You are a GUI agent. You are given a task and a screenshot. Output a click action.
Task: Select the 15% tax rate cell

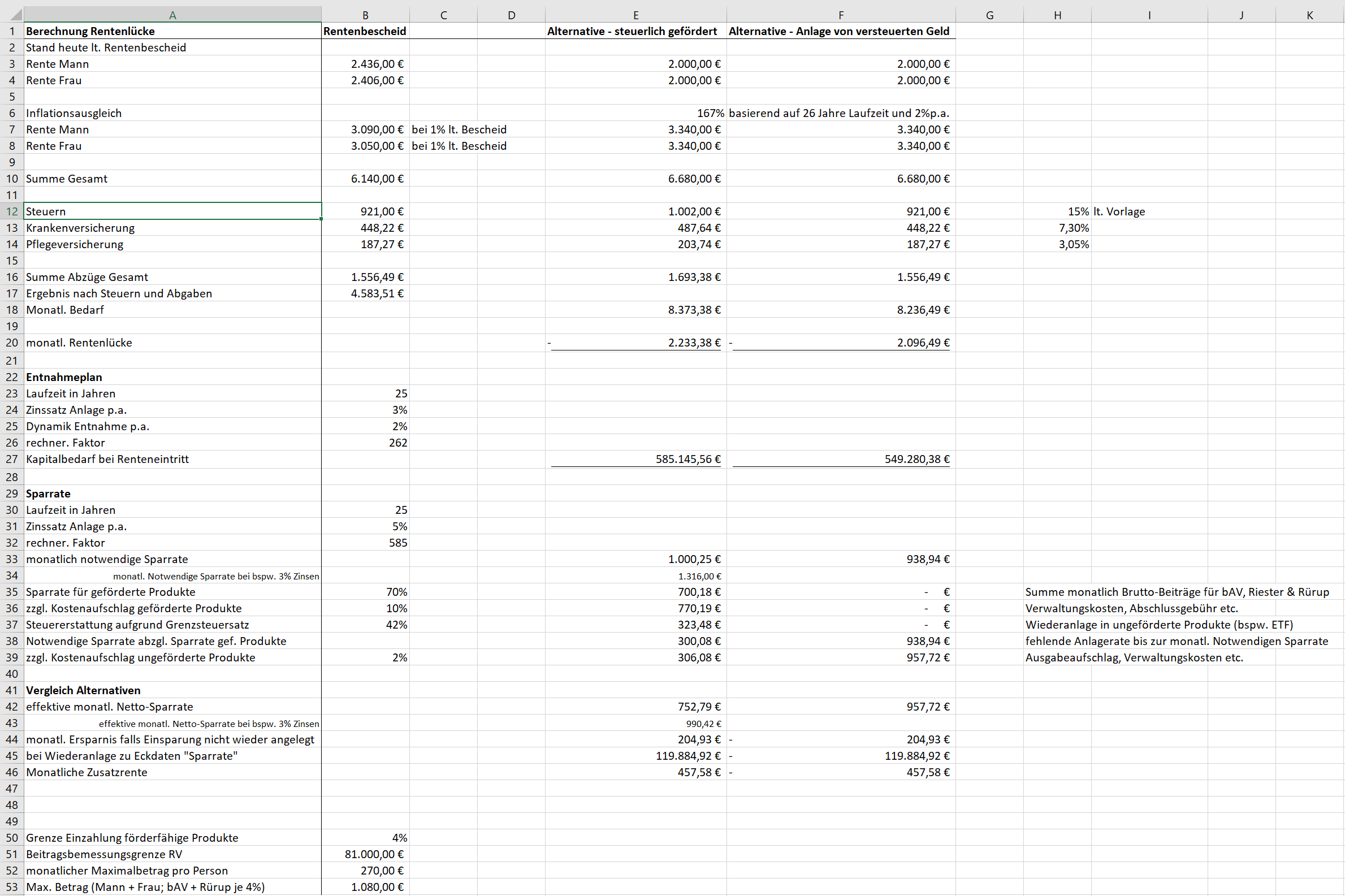coord(1077,211)
